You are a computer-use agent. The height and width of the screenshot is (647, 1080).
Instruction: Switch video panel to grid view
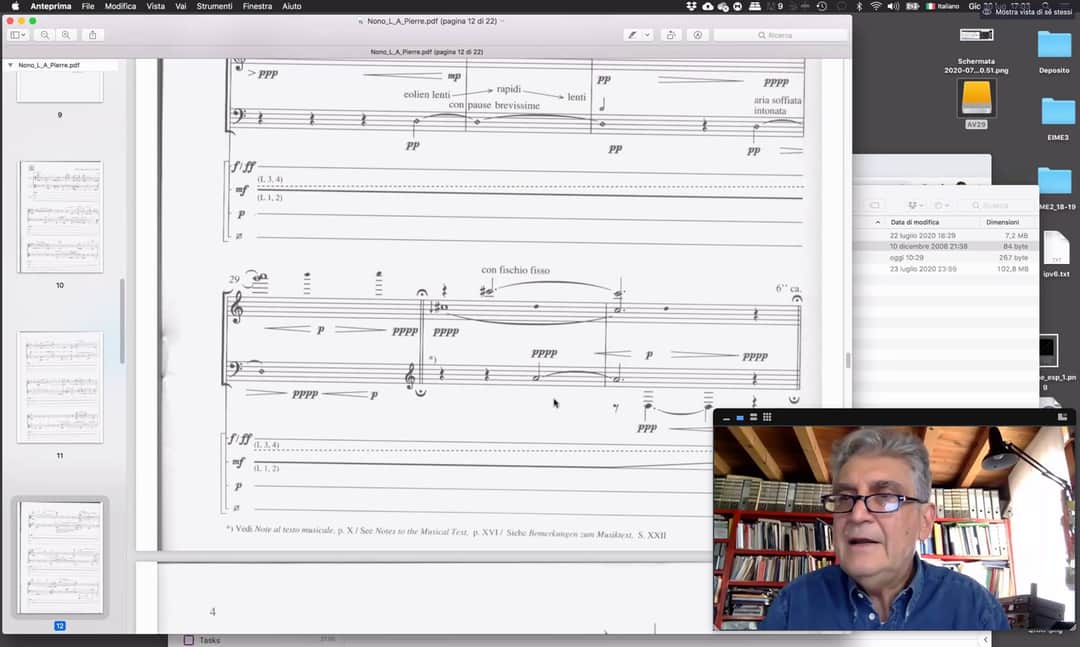click(x=767, y=418)
